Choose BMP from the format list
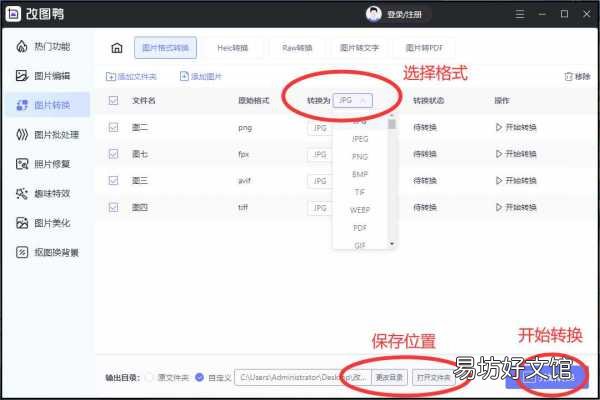Viewport: 600px width, 400px height. point(360,174)
